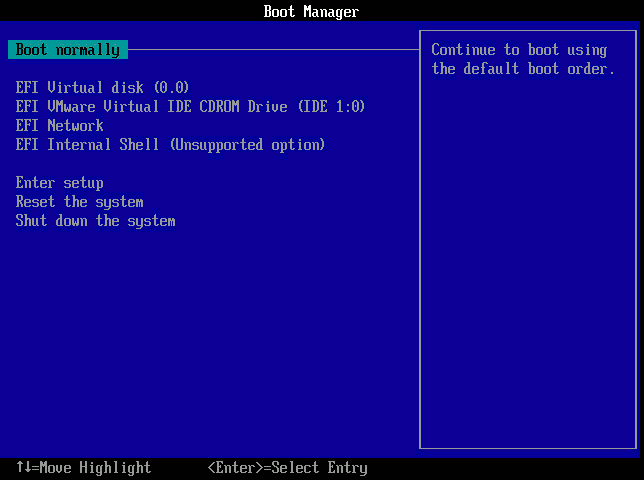Viewport: 644px width, 480px height.
Task: Click Reset the system
Action: click(80, 202)
